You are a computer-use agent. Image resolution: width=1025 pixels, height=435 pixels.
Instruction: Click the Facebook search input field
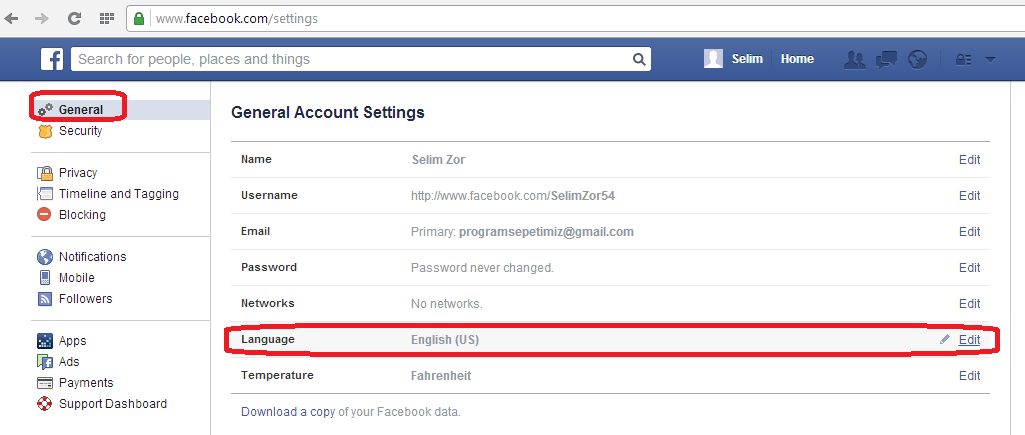click(x=350, y=59)
